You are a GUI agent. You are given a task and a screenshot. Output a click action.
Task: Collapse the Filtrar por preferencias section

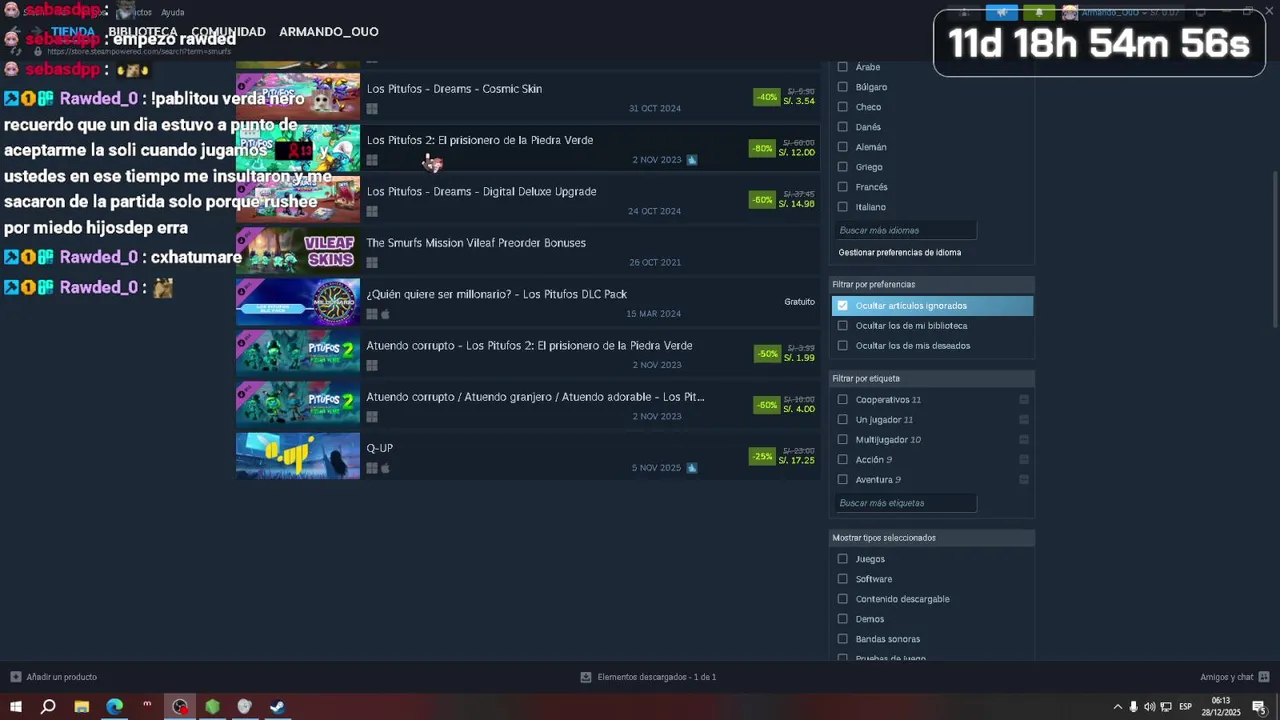tap(932, 285)
